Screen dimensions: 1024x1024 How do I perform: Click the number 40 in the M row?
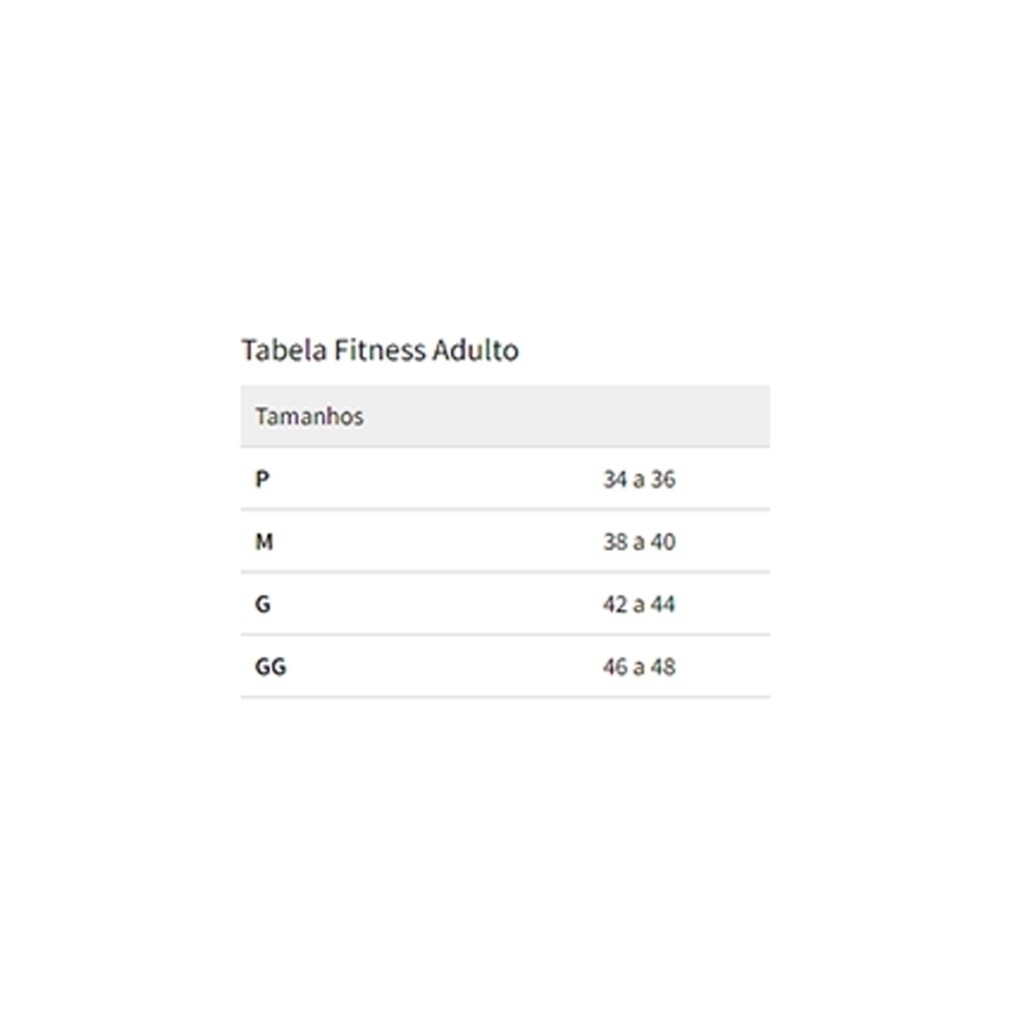(x=663, y=542)
